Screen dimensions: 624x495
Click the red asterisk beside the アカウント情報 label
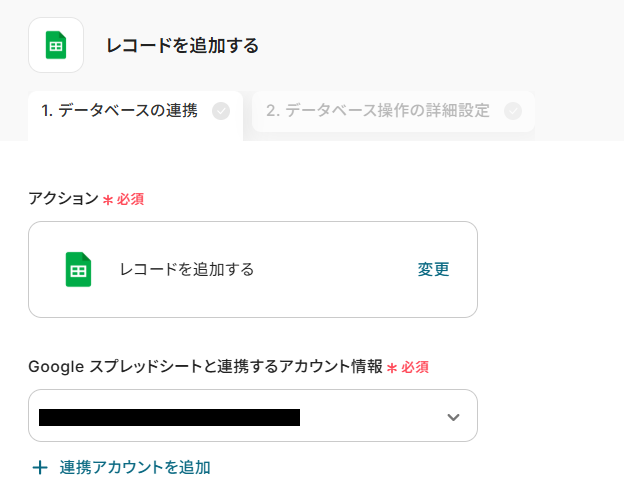pyautogui.click(x=392, y=367)
